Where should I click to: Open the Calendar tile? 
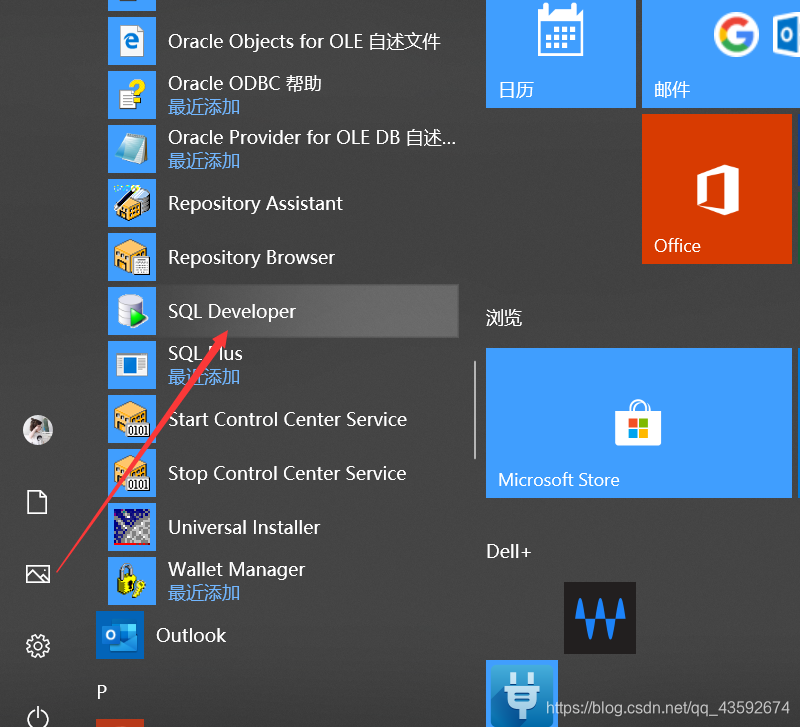coord(561,53)
